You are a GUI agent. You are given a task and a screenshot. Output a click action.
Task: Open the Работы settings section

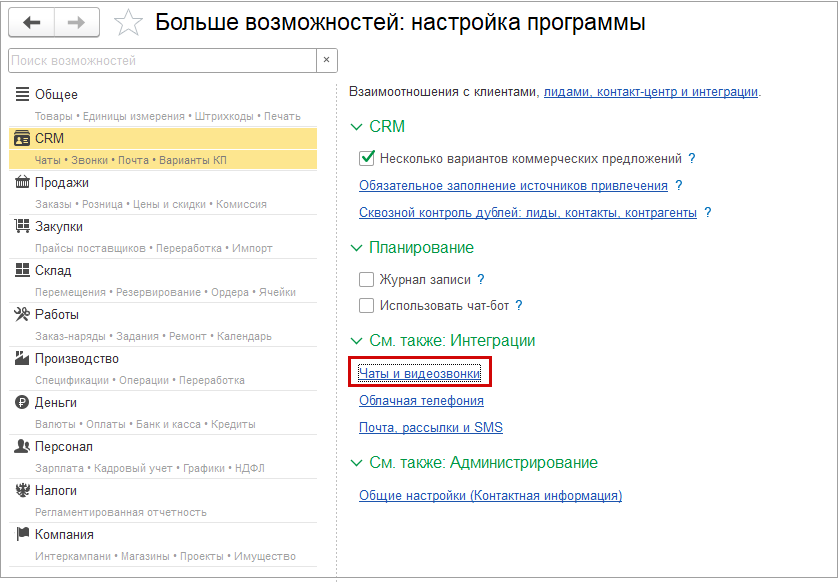[57, 314]
